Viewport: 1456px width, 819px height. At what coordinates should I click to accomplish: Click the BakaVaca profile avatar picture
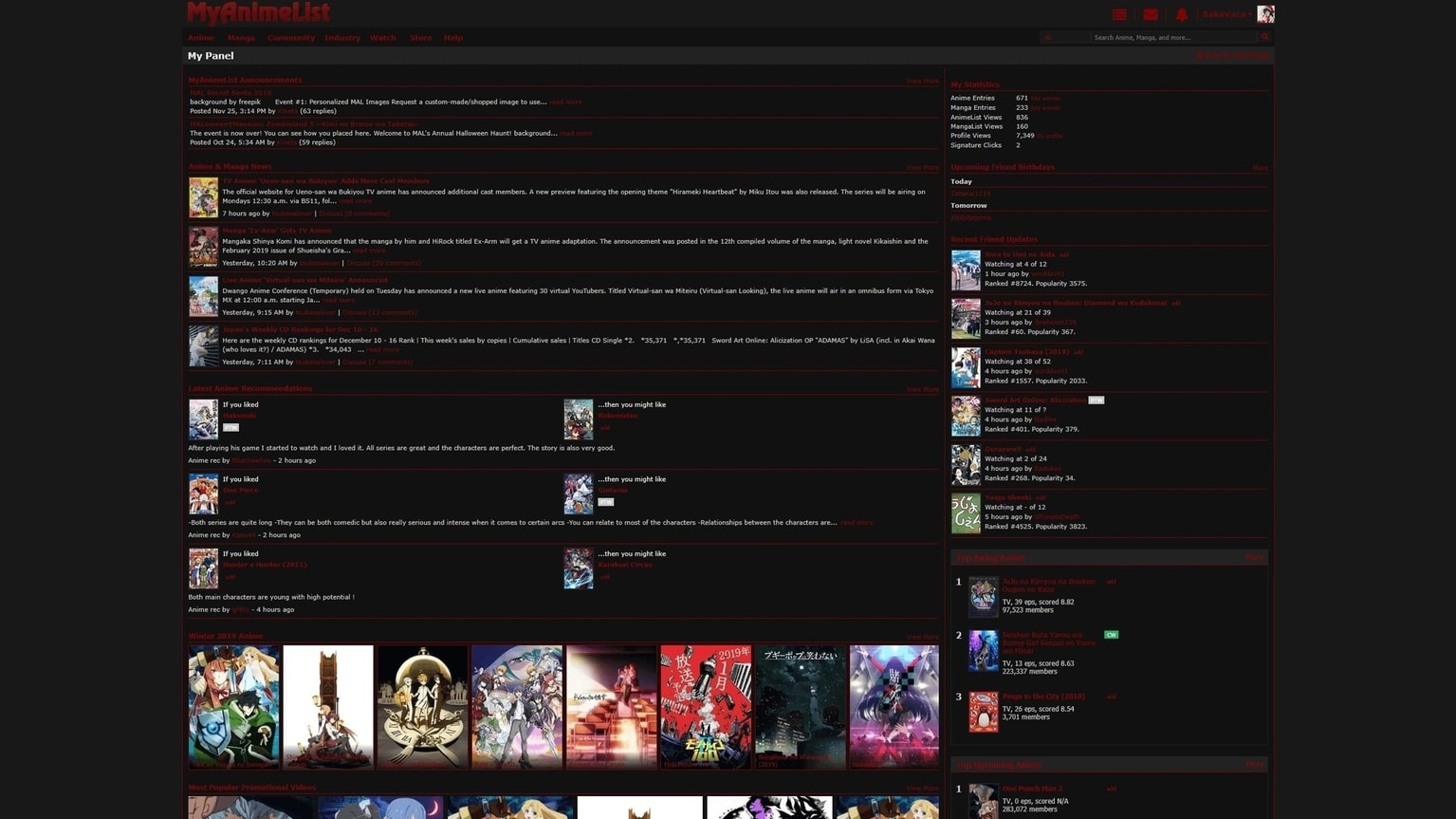(x=1265, y=13)
